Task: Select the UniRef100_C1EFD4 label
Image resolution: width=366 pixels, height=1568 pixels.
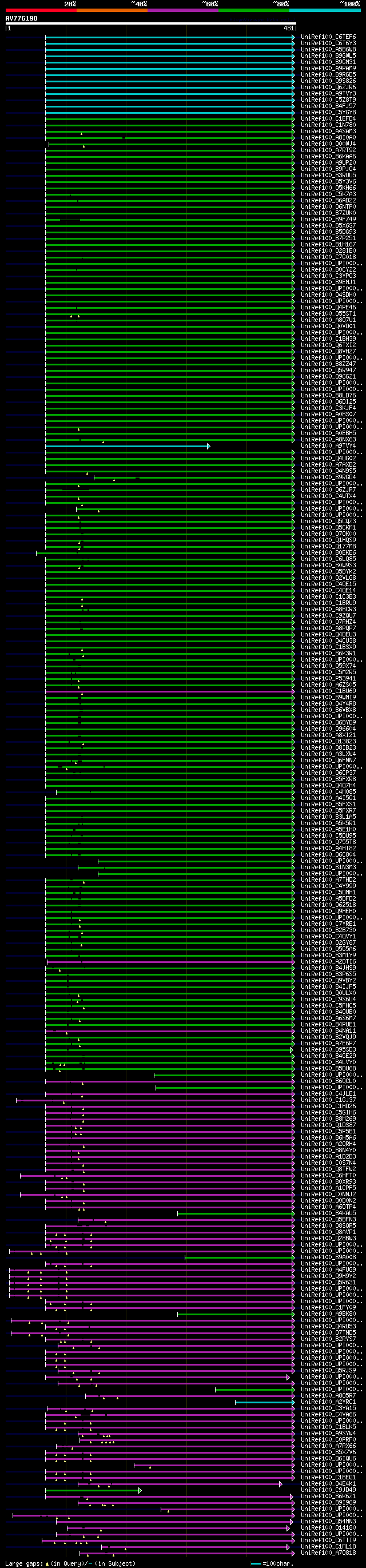Action: [x=328, y=119]
